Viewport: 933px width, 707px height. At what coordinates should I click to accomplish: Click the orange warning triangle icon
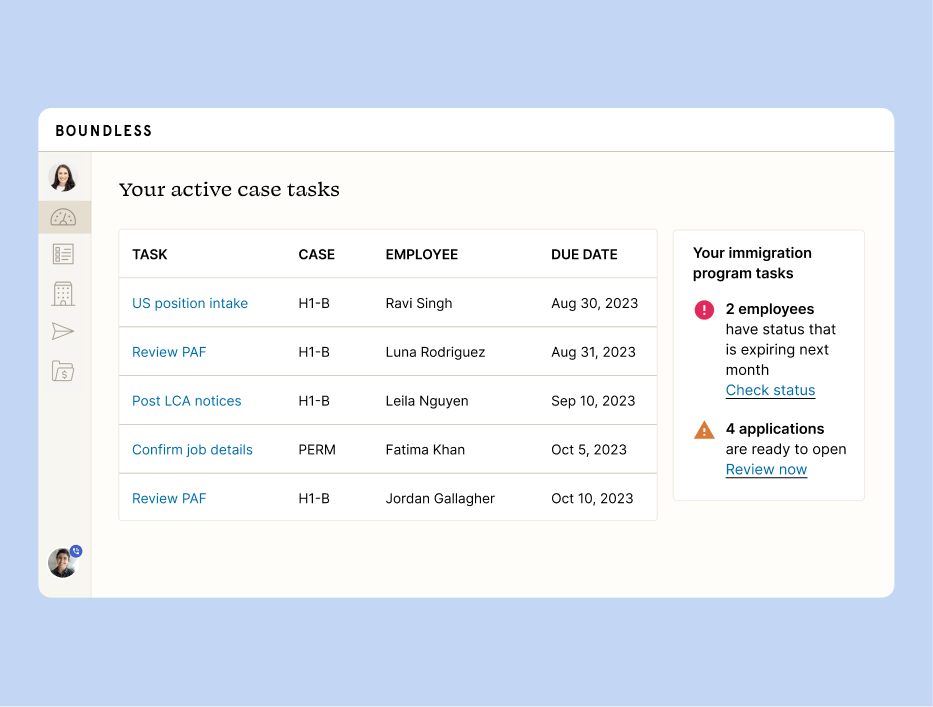[704, 430]
